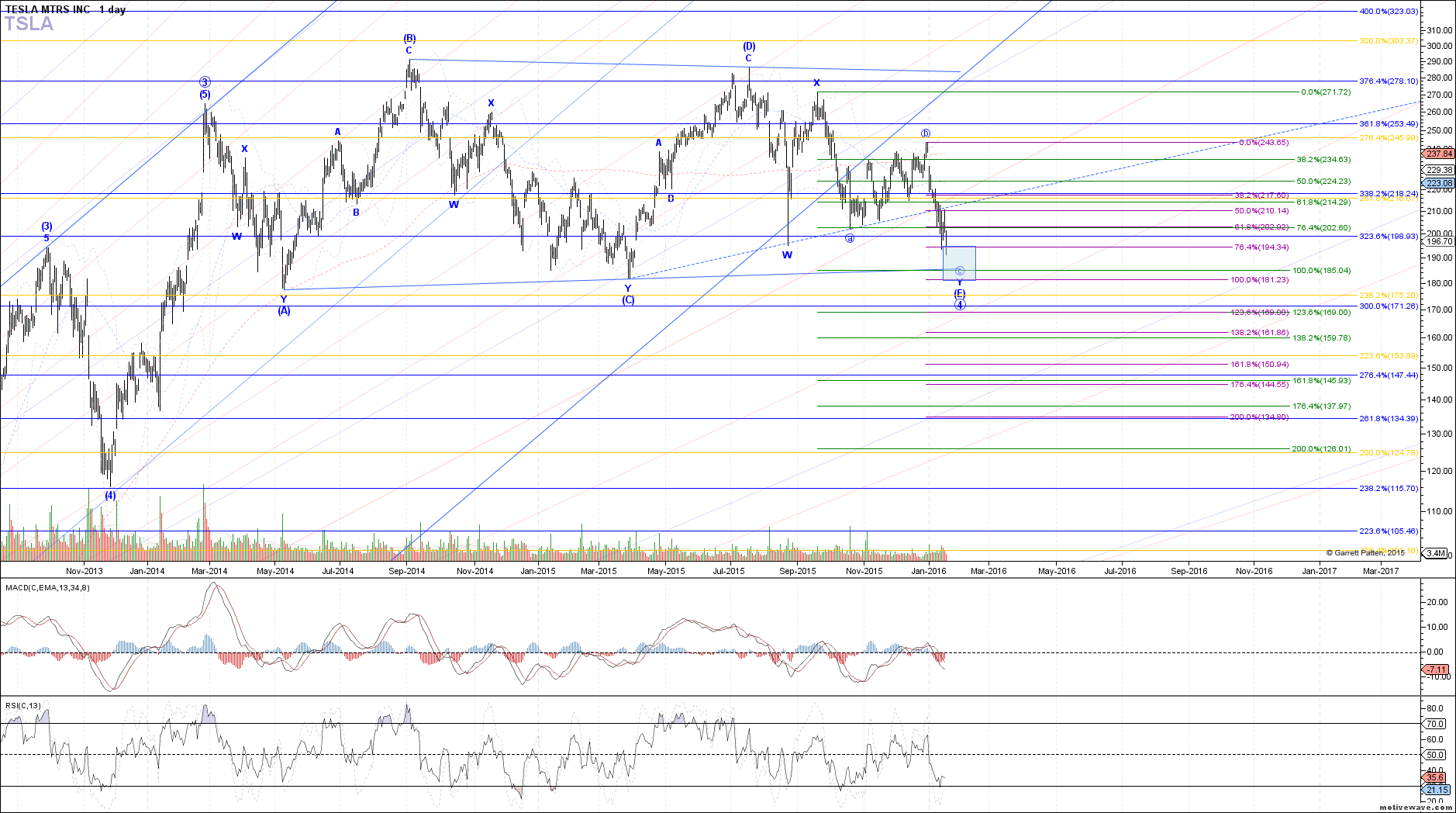Viewport: 1456px width, 813px height.
Task: Click the 276.4%(147.44) blue label
Action: point(1389,375)
